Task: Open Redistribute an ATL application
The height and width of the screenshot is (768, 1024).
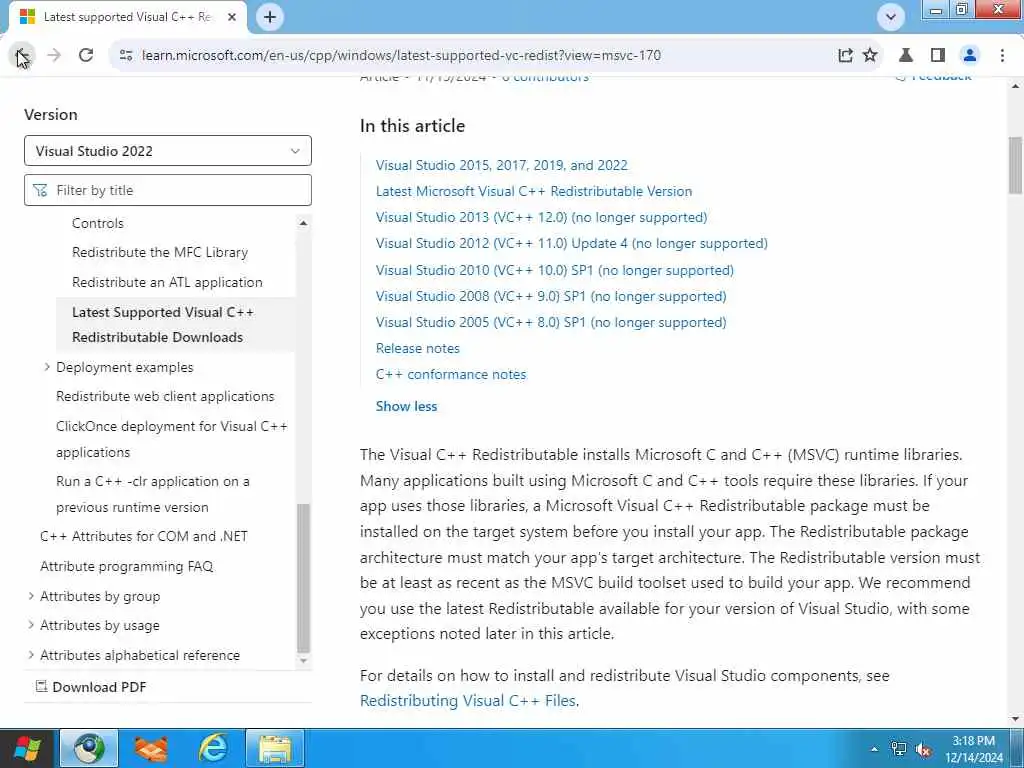Action: 167,282
